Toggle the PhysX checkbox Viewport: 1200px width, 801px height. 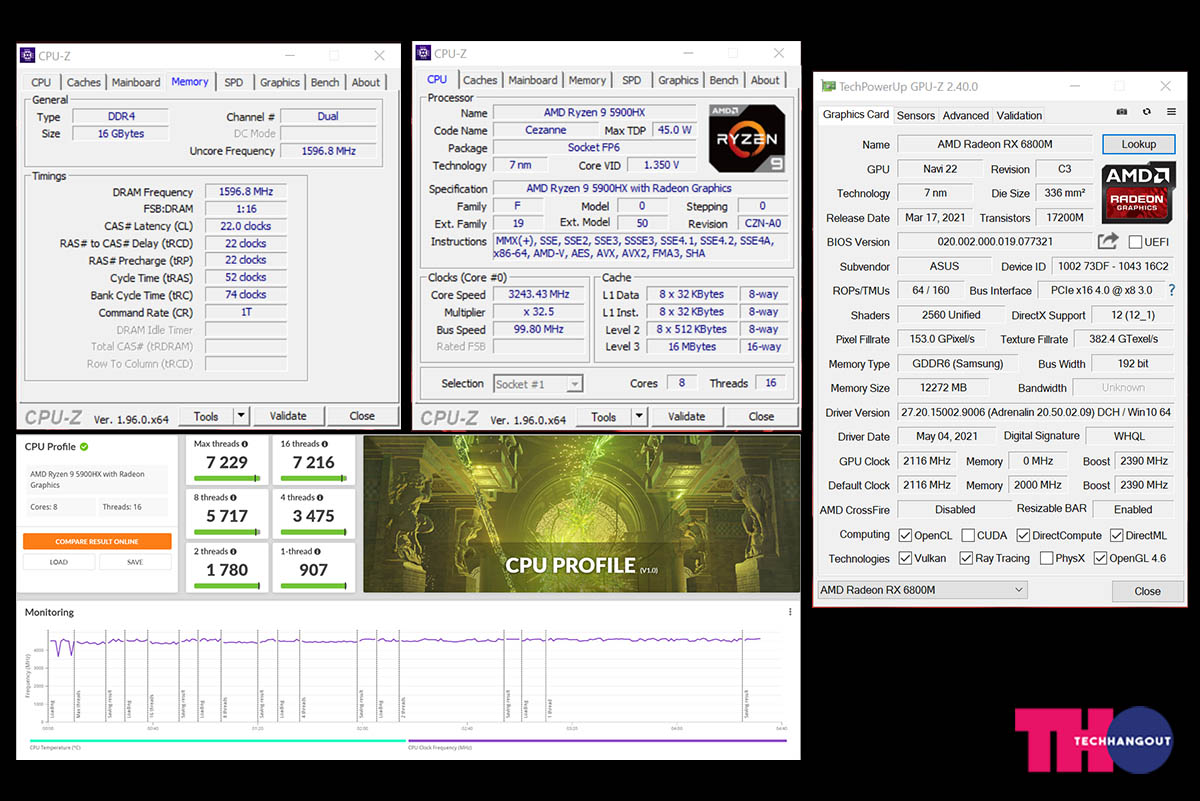(1046, 559)
